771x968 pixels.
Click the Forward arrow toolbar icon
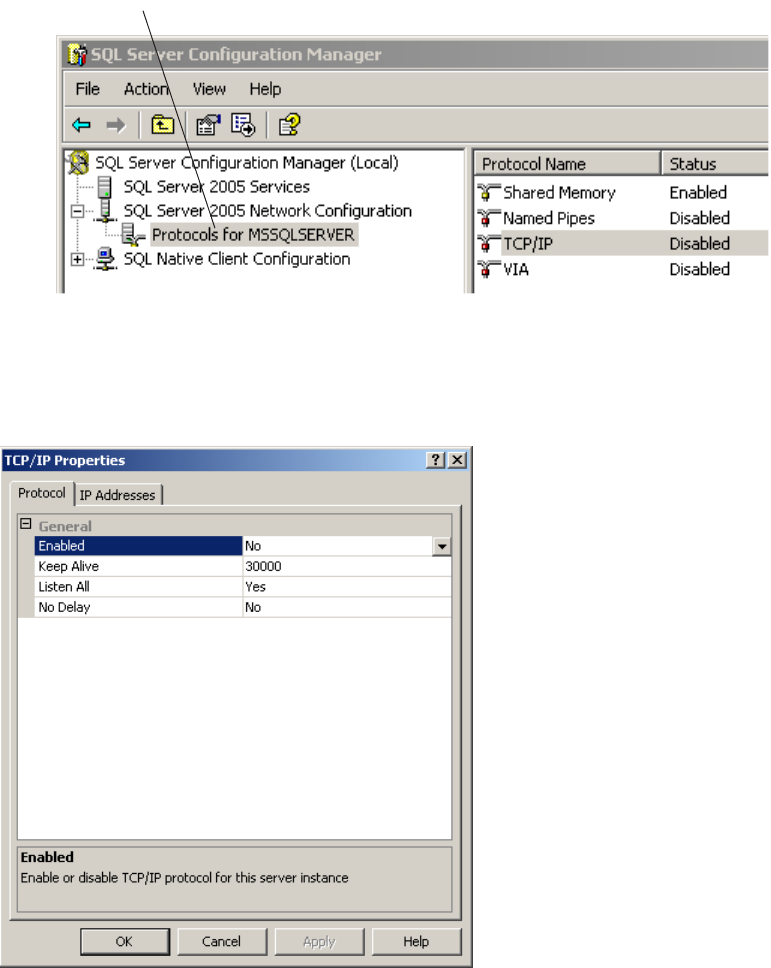click(x=115, y=125)
